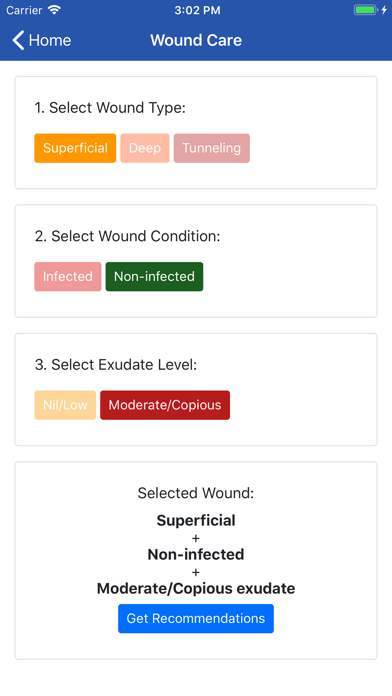The height and width of the screenshot is (696, 392).
Task: Tap the Selected Wound summary label
Action: [x=196, y=493]
